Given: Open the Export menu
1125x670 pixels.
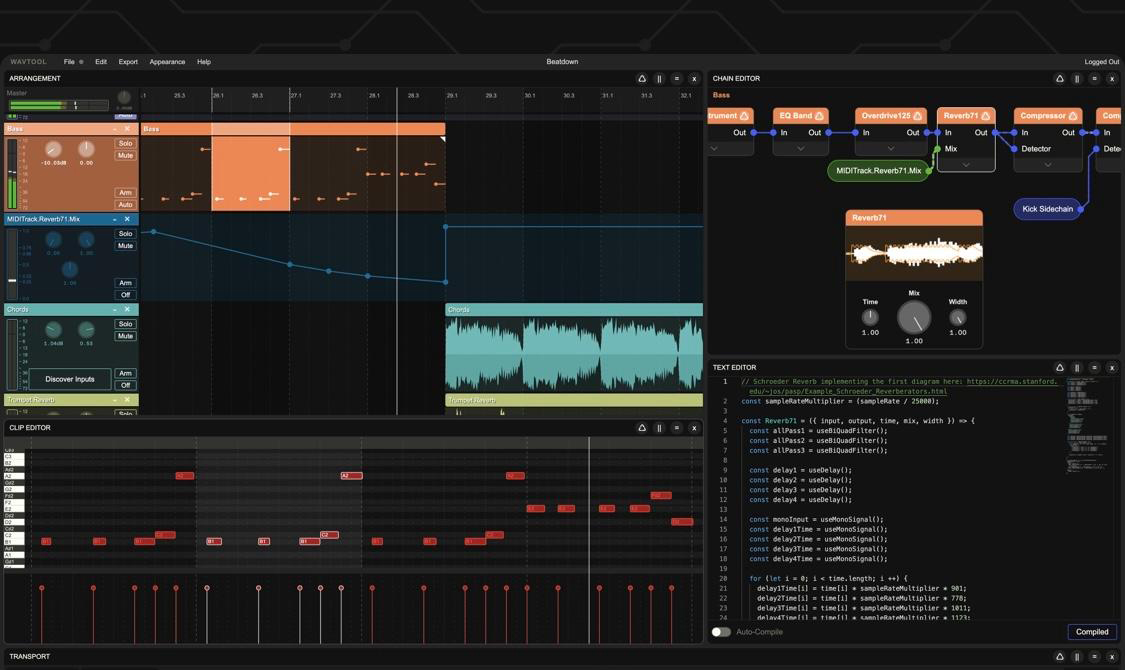Looking at the screenshot, I should [128, 62].
